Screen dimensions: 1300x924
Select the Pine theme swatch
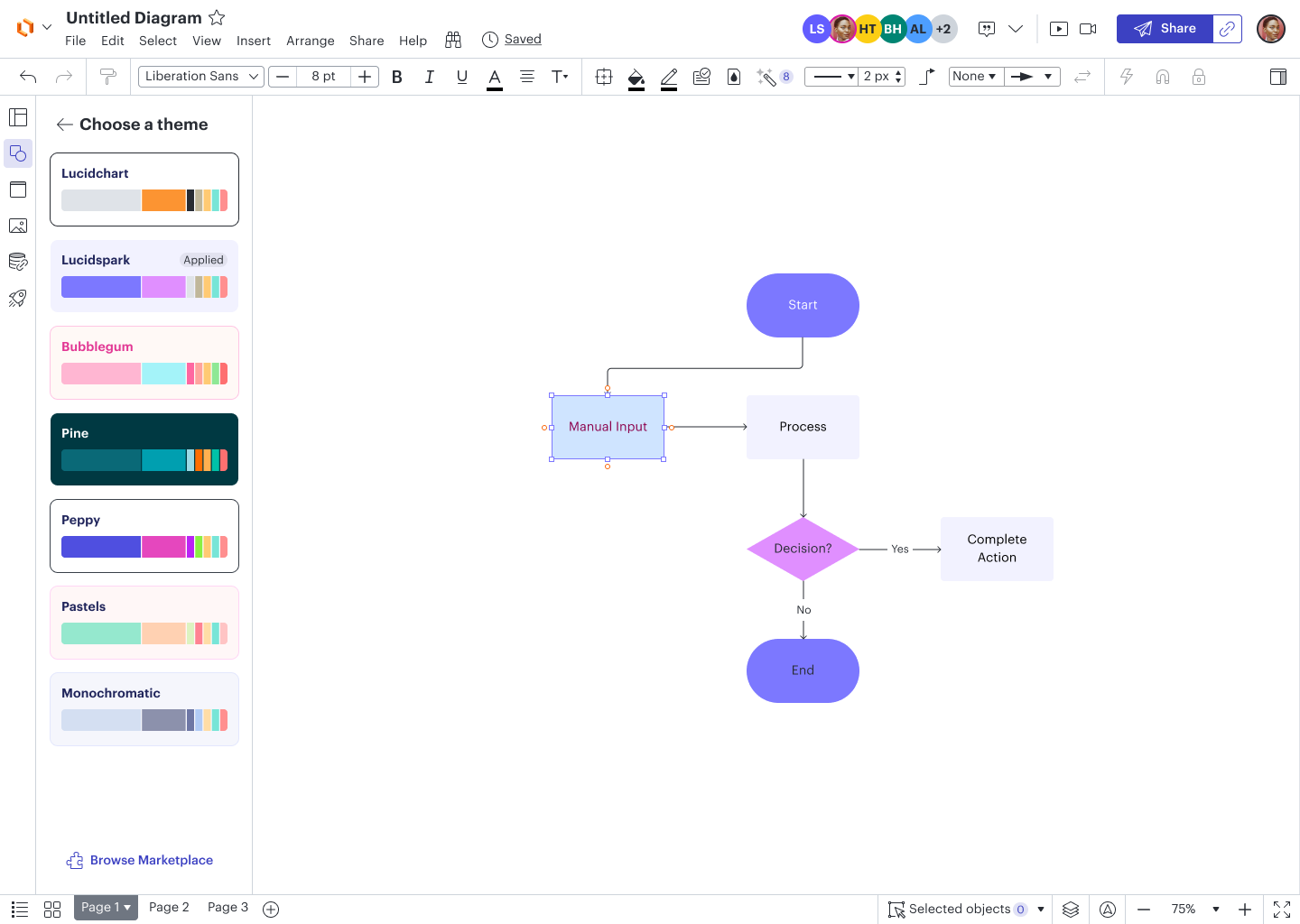144,449
